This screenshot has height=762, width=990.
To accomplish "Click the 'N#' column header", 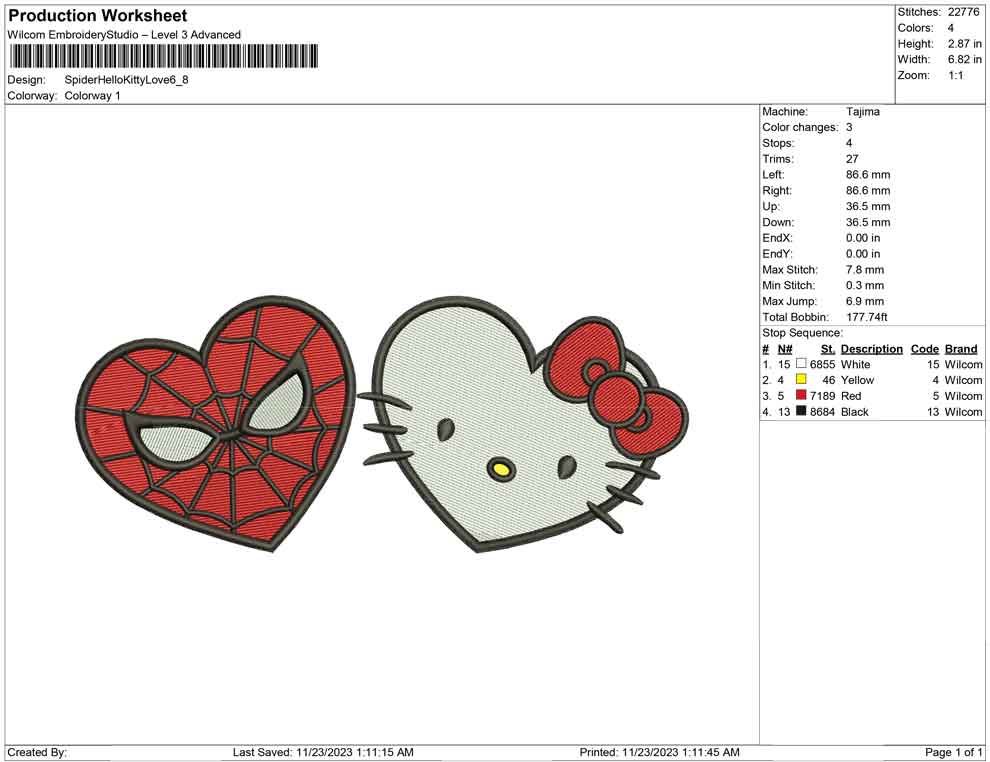I will click(785, 349).
